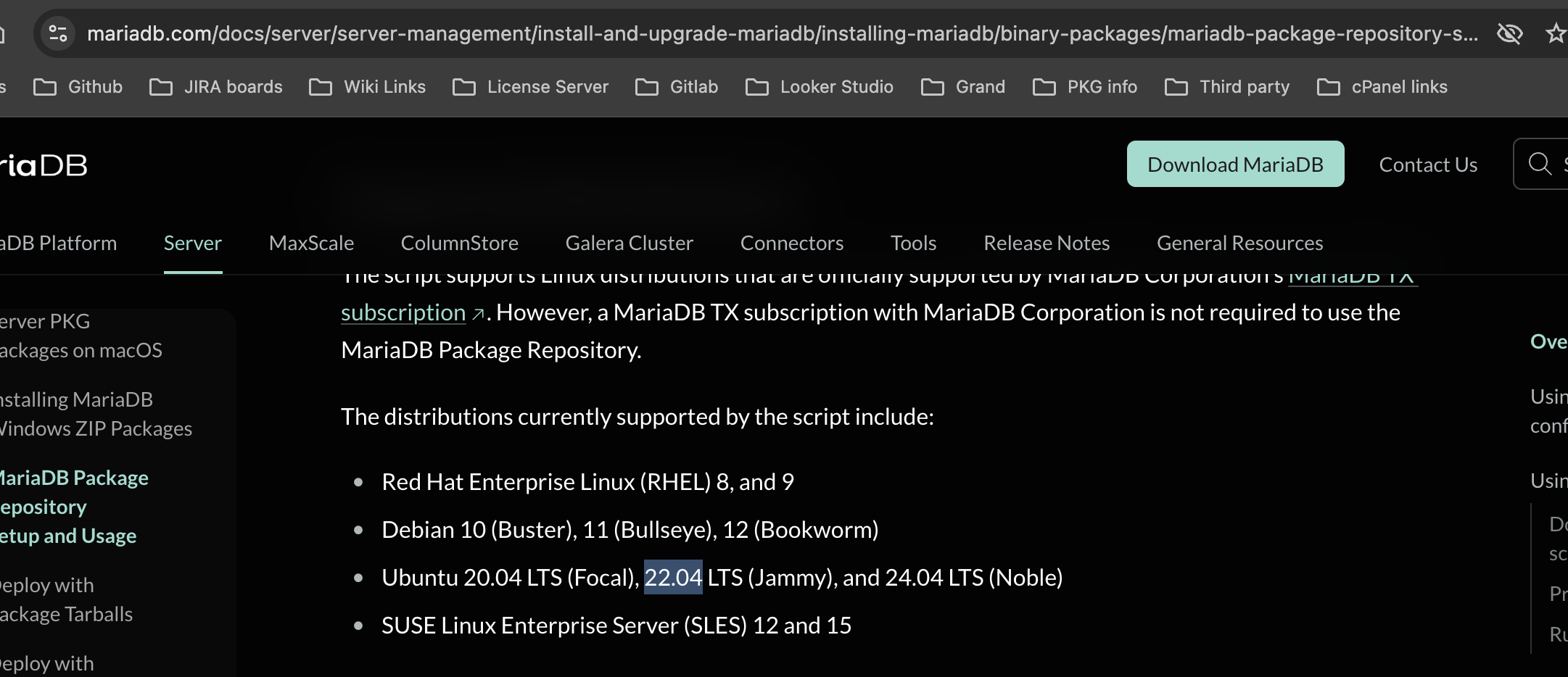Click the MariaDB logo
The image size is (1568, 677).
tap(44, 165)
